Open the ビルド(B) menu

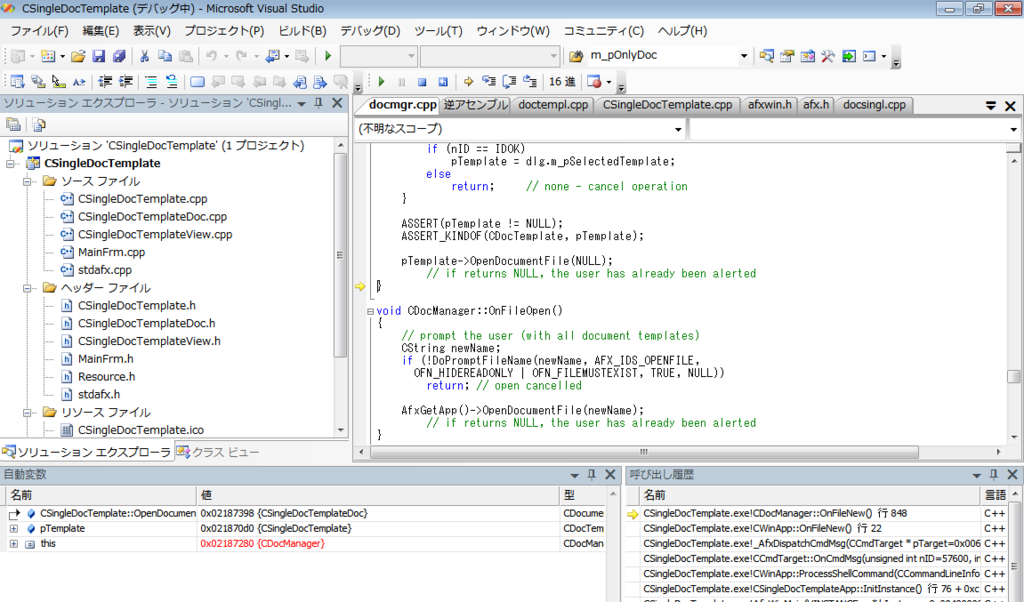302,31
